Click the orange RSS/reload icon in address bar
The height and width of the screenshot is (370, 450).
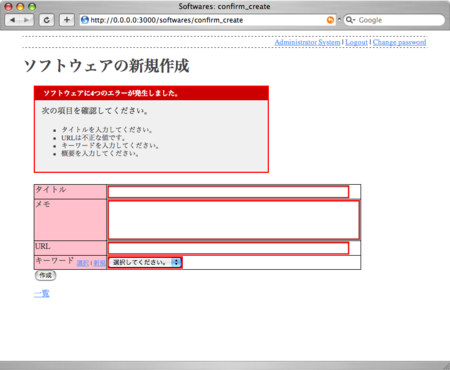330,20
